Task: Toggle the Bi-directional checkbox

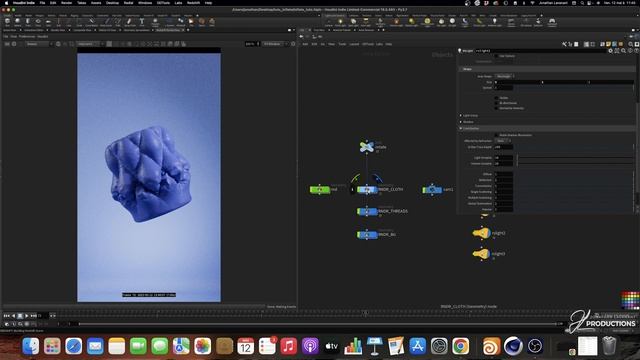Action: pos(497,103)
